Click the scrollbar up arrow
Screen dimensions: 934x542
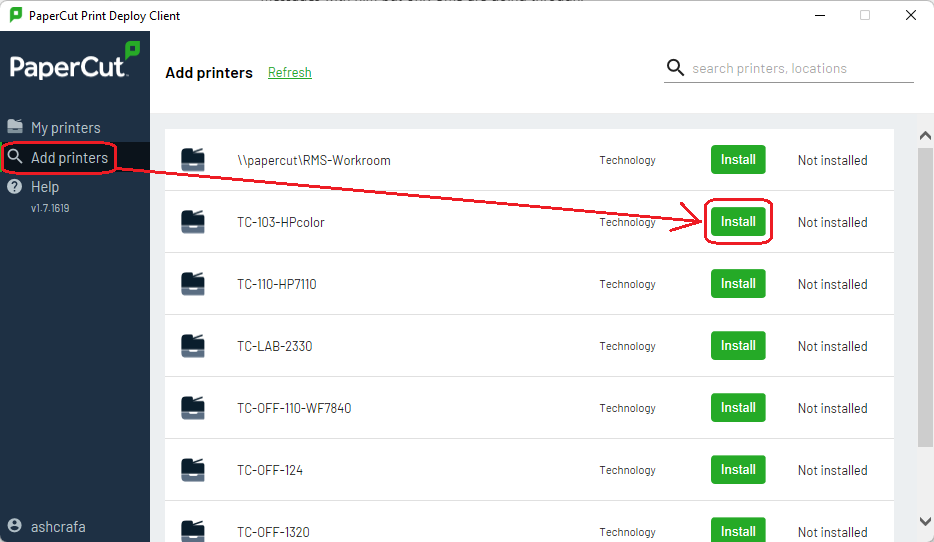coord(925,136)
